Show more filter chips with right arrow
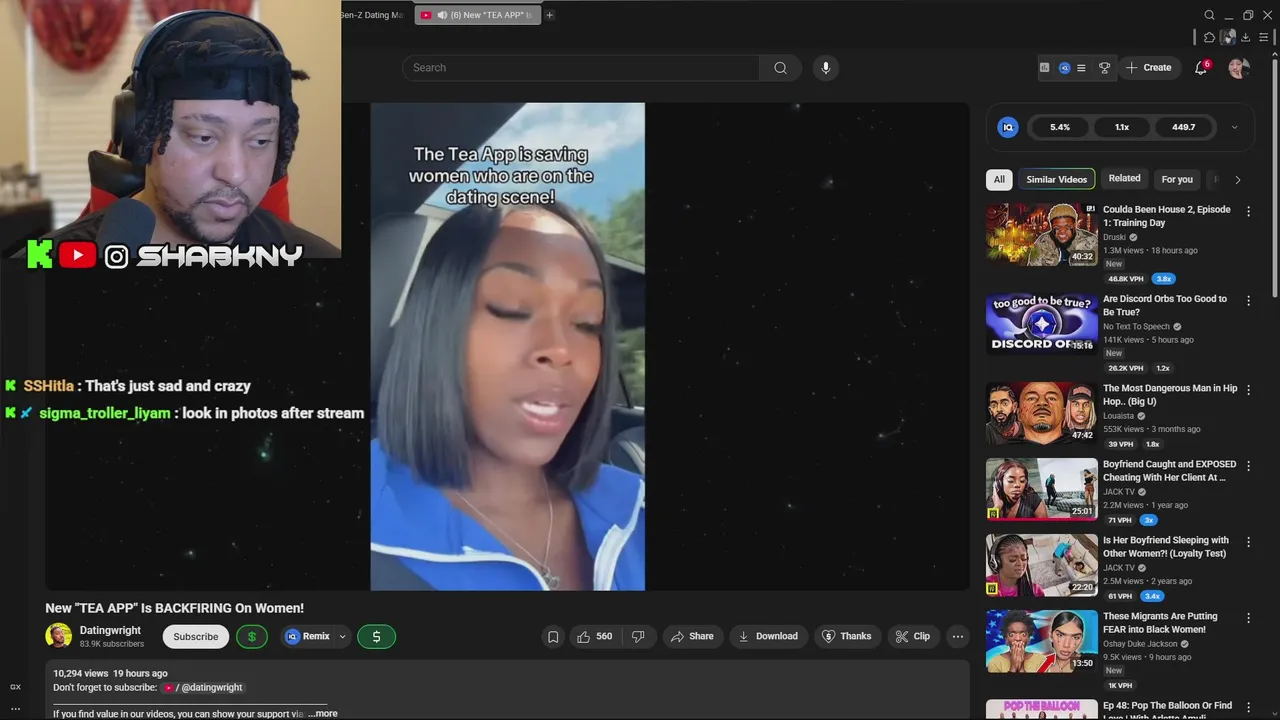The height and width of the screenshot is (720, 1280). tap(1237, 180)
